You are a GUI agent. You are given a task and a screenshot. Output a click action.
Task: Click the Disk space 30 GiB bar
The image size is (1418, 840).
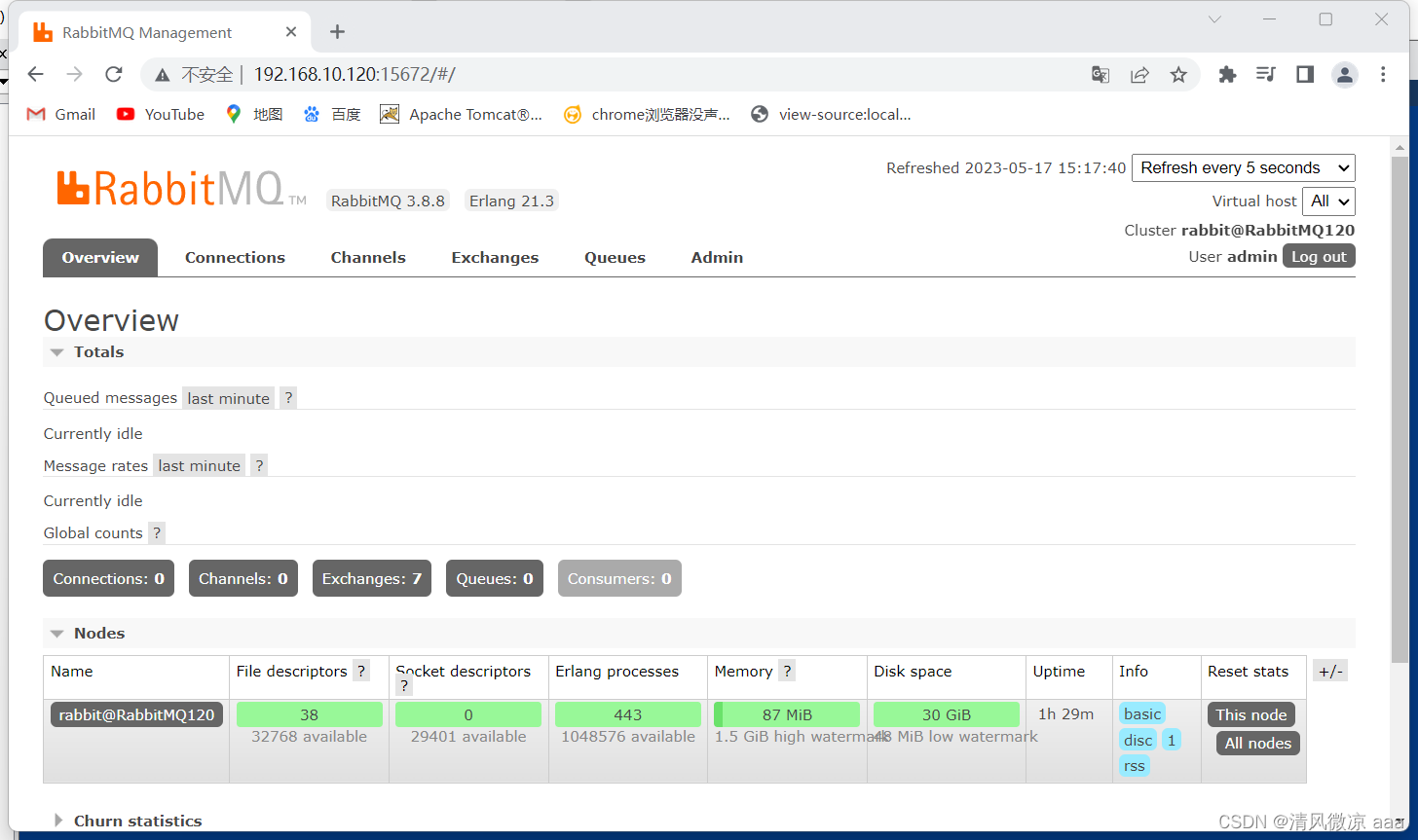[947, 714]
